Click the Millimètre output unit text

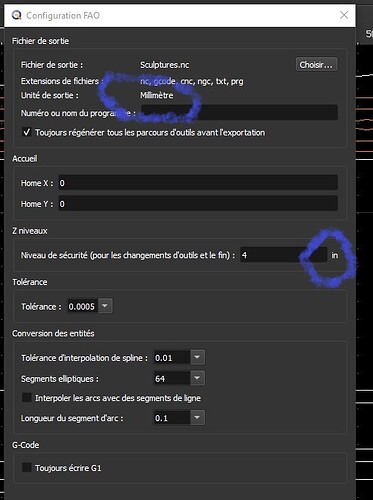click(x=156, y=95)
